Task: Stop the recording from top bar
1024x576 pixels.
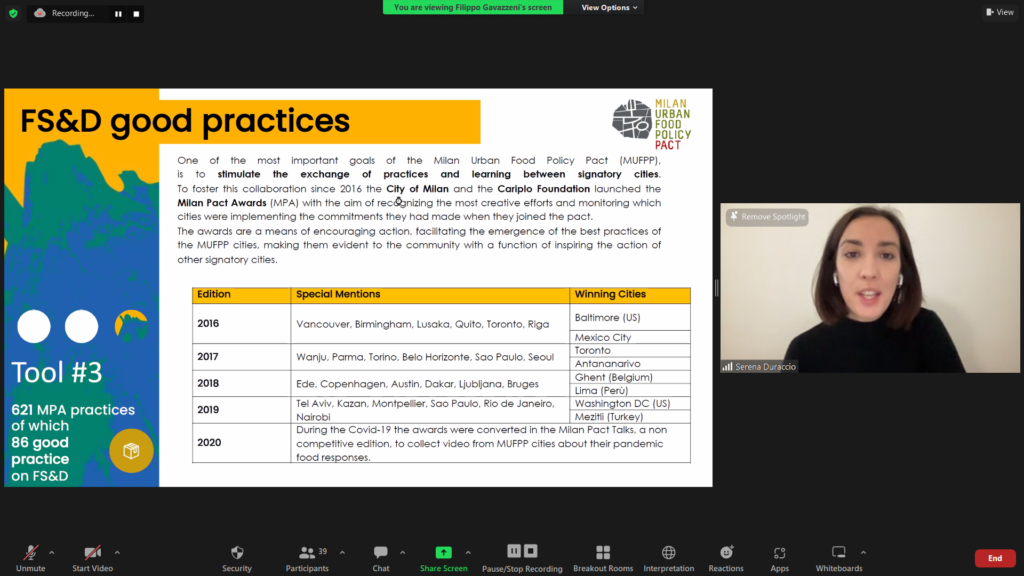Action: tap(136, 14)
